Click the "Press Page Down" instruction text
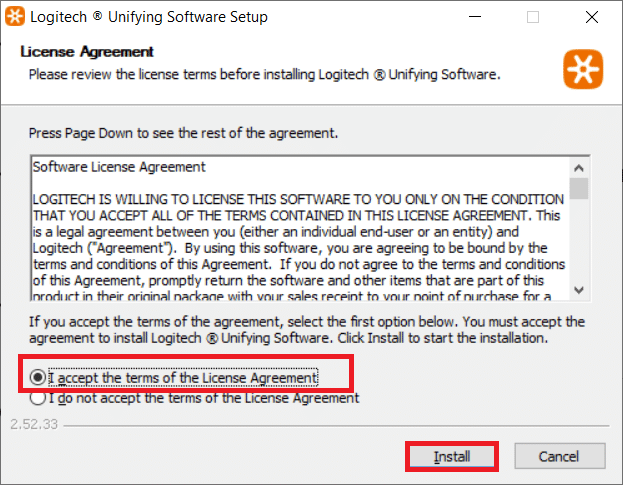Viewport: 623px width, 485px height. 183,133
